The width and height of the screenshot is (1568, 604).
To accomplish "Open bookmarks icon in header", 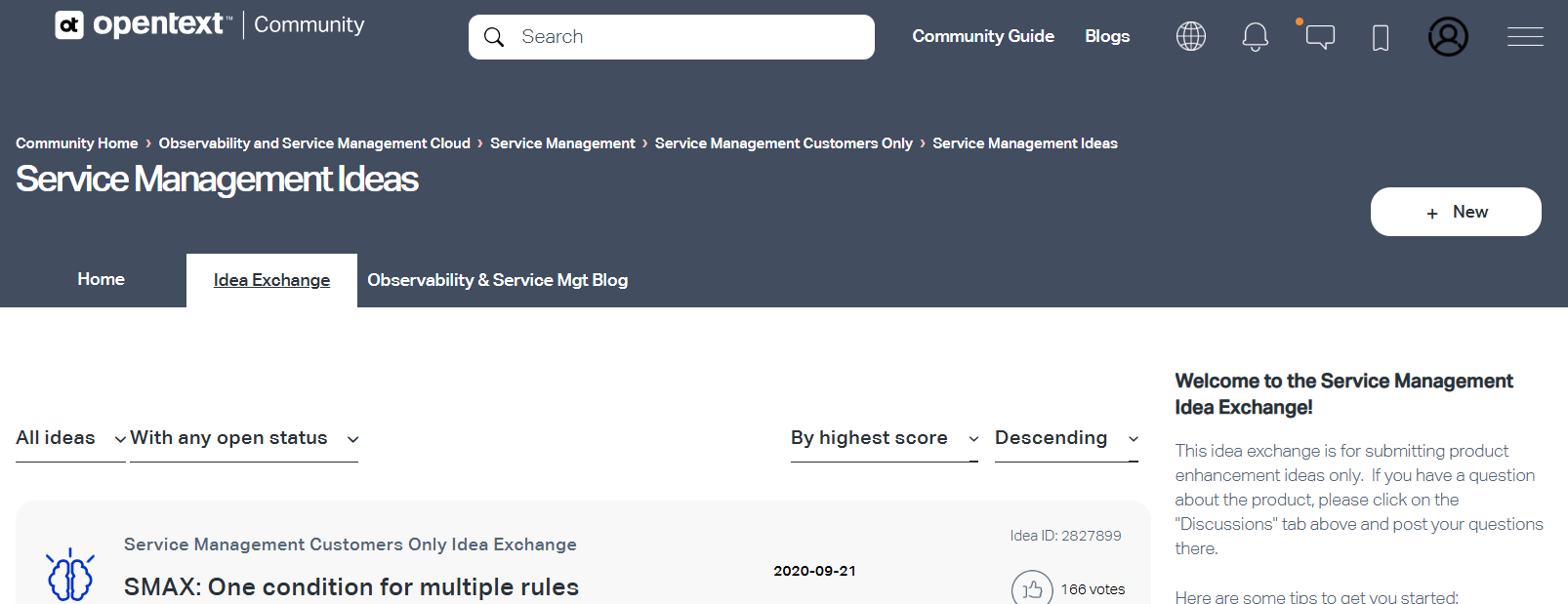I will [1381, 38].
